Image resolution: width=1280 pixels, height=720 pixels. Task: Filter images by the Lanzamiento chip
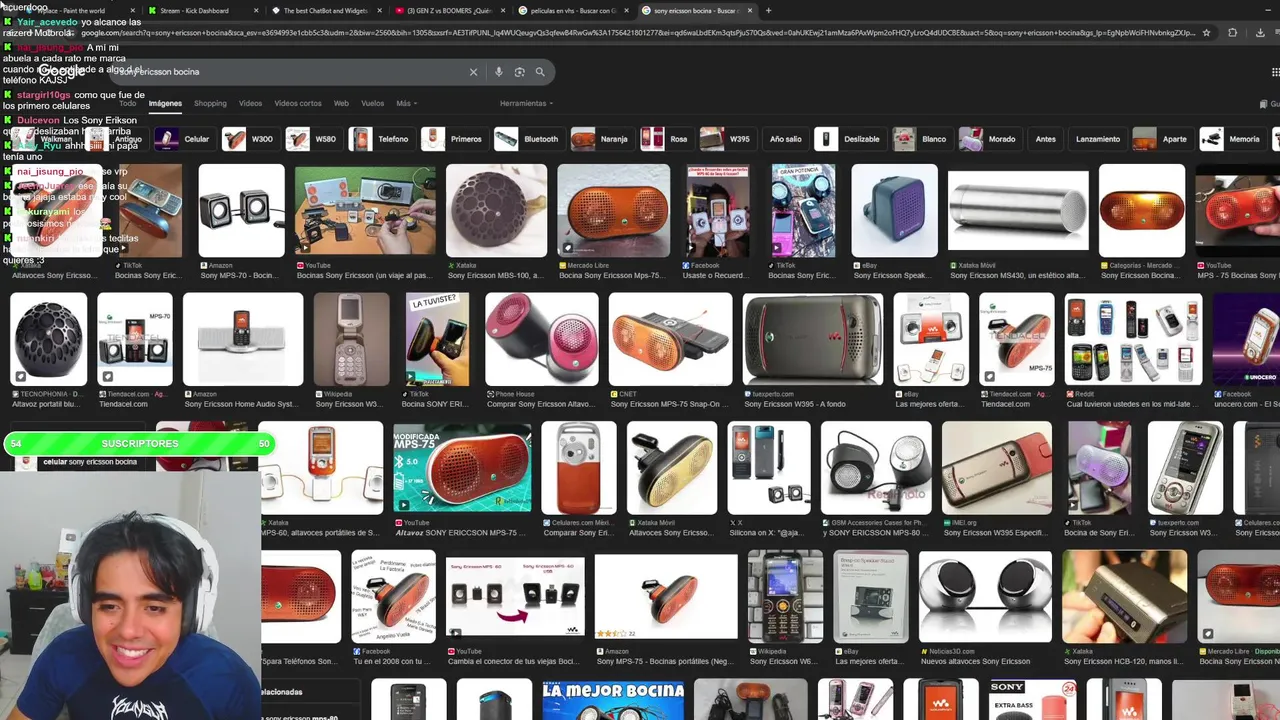[x=1098, y=139]
